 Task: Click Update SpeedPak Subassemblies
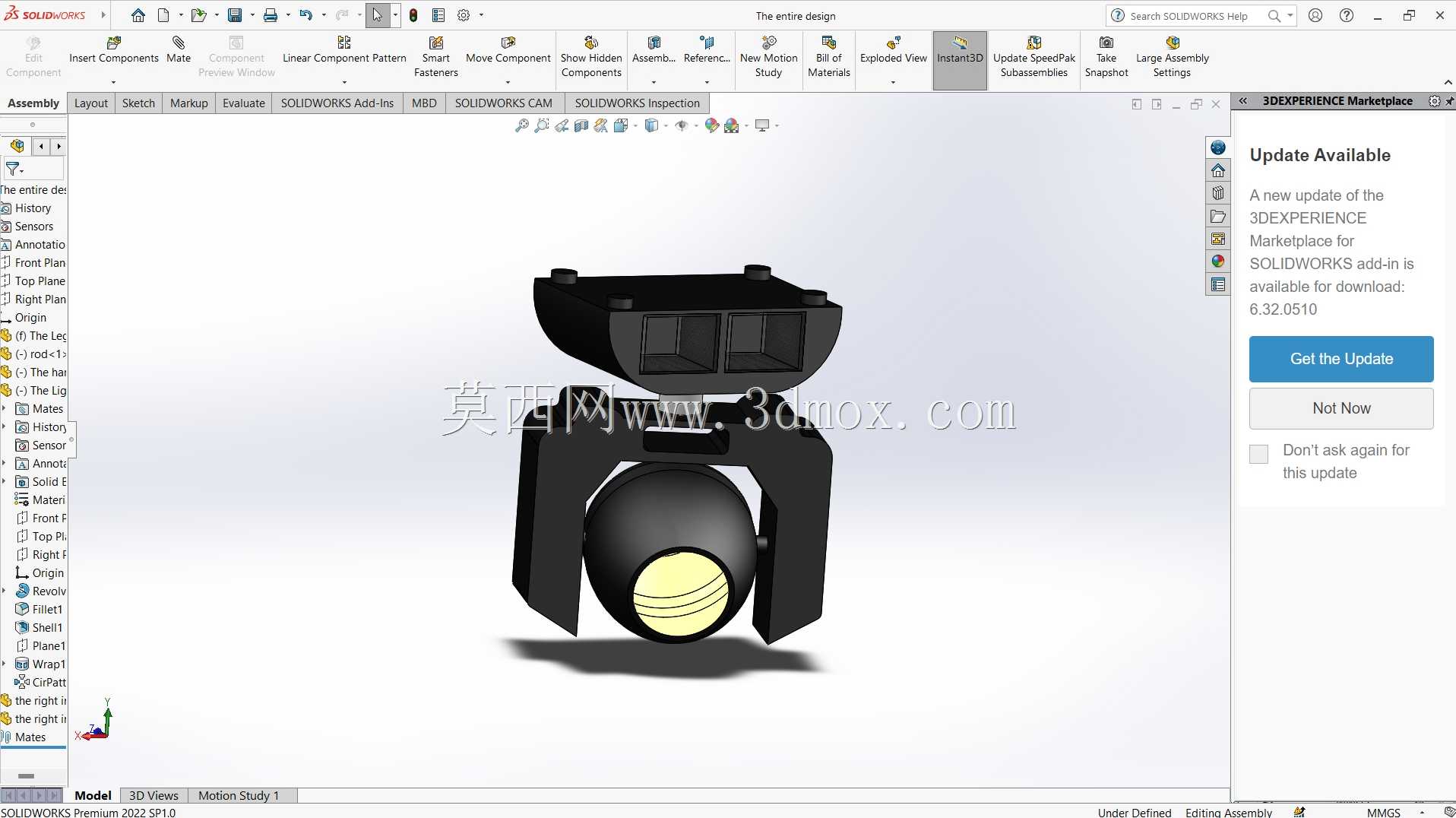[x=1034, y=57]
